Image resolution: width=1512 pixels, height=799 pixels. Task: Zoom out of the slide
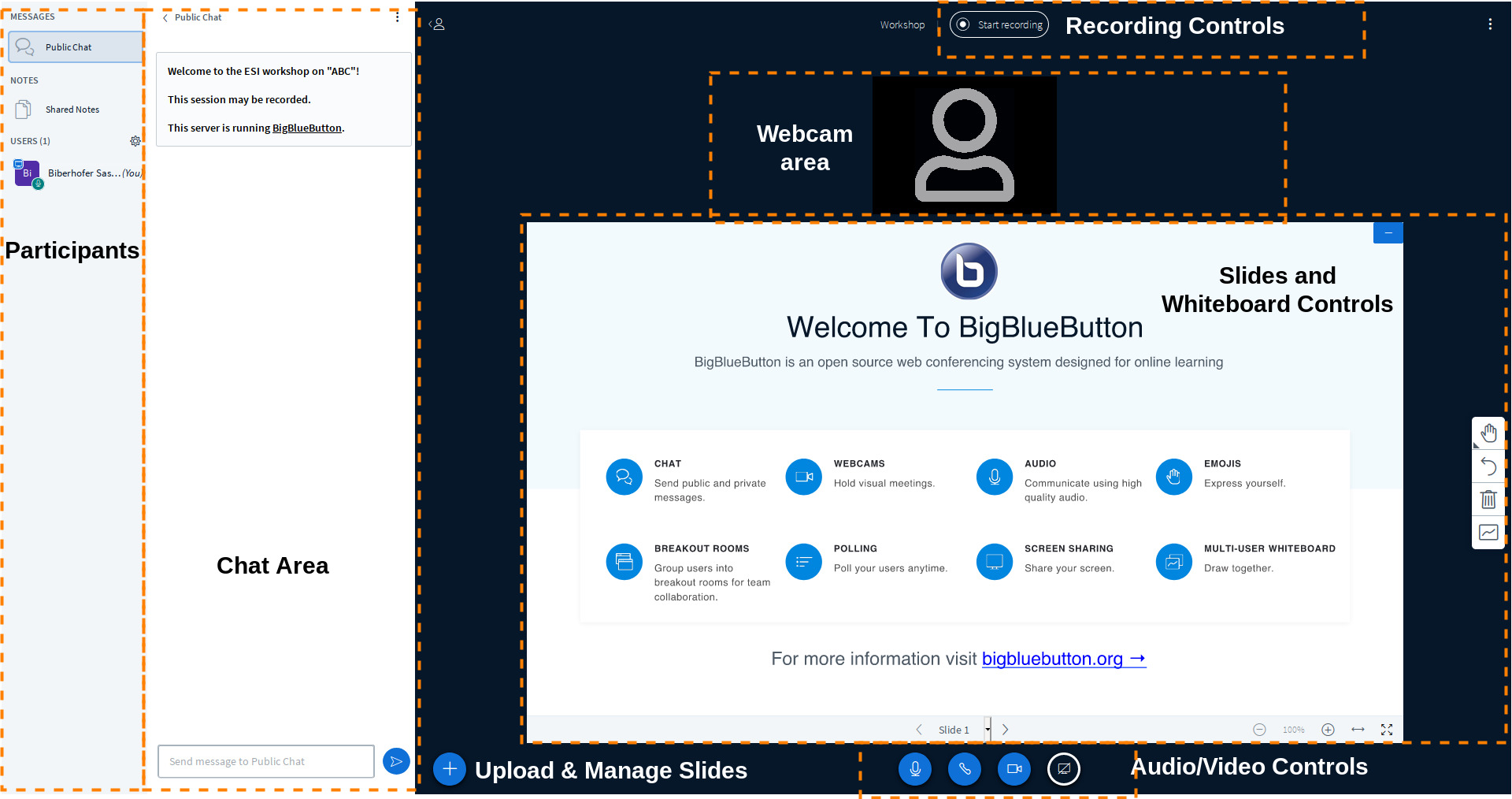pyautogui.click(x=1259, y=730)
